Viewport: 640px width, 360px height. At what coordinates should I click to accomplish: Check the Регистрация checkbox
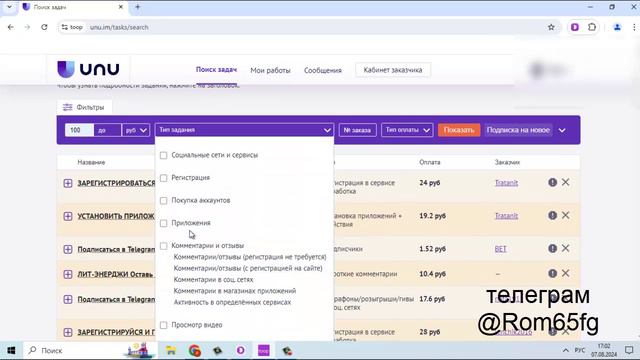pos(163,178)
